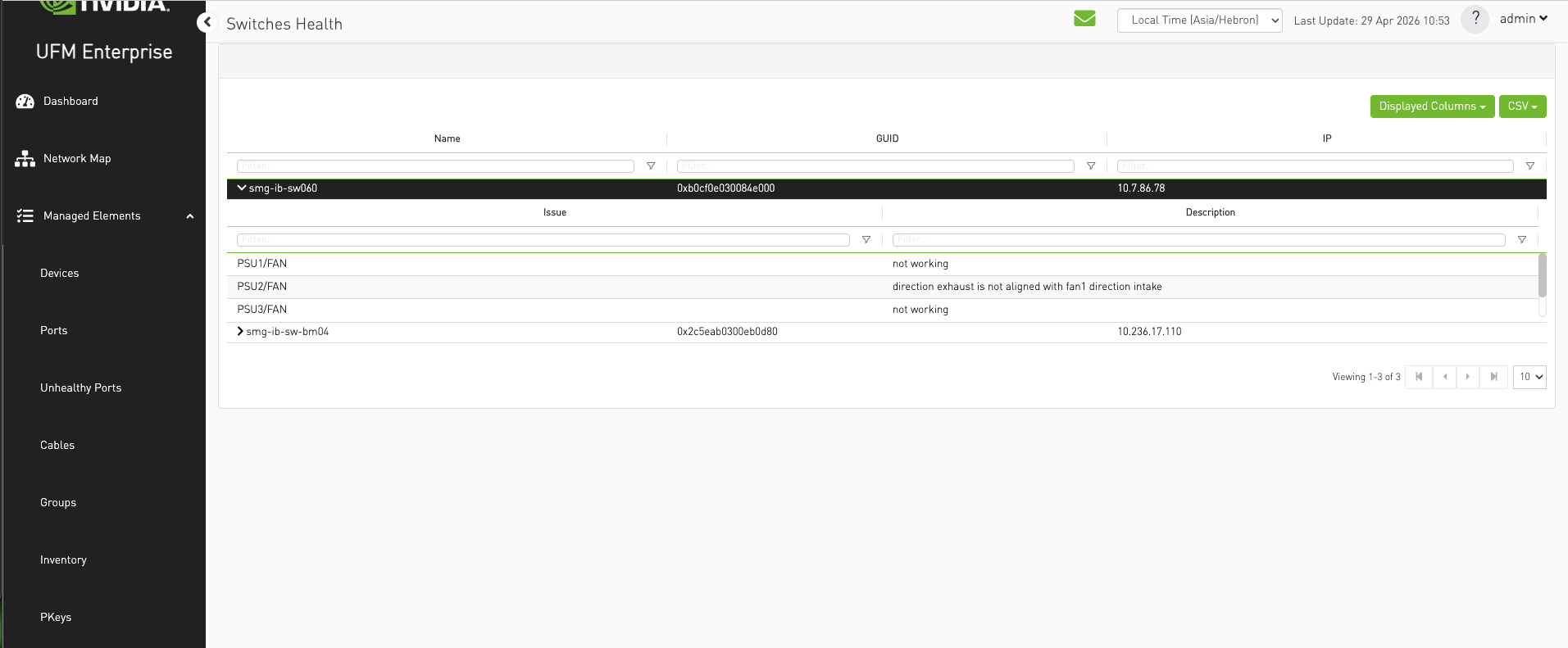Sort by the Description column header

1210,213
